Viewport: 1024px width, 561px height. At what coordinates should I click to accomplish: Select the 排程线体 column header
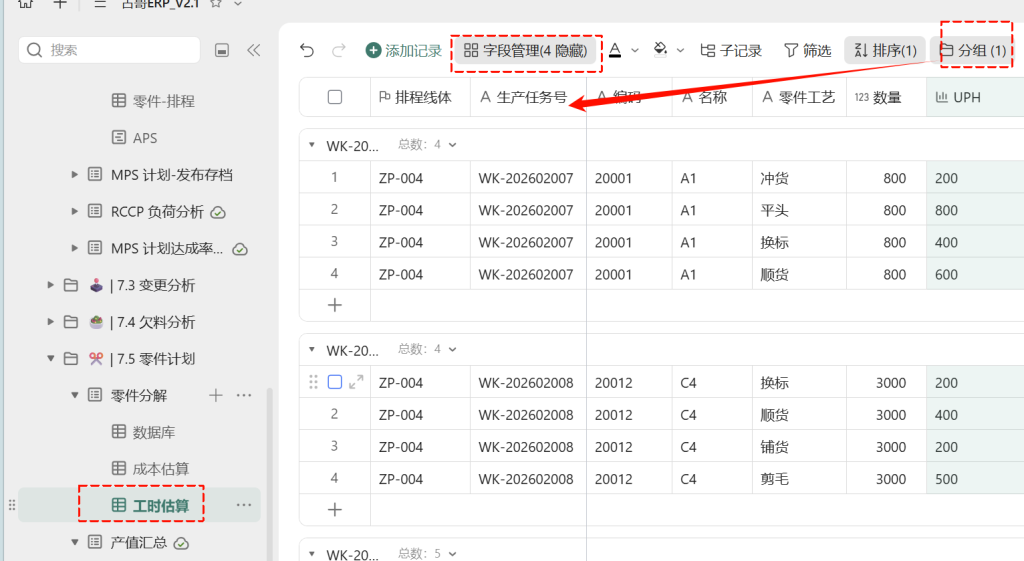click(421, 97)
